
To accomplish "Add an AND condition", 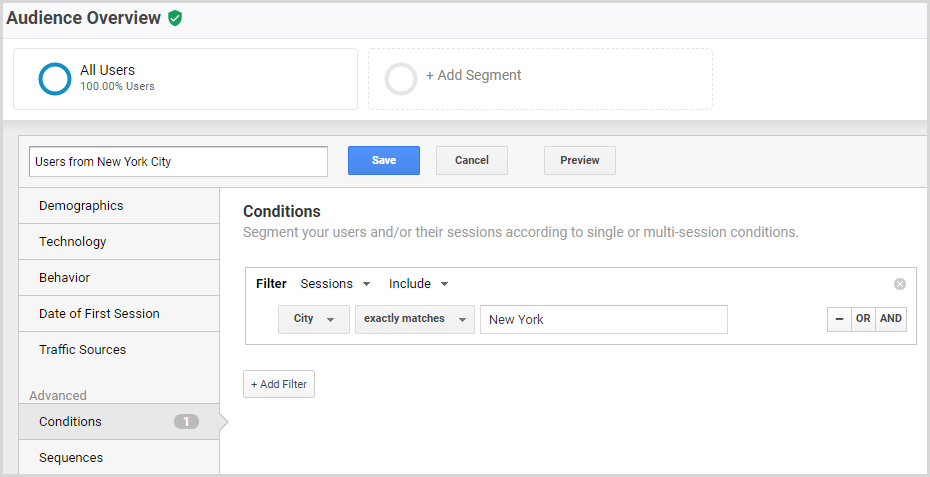I will point(891,319).
